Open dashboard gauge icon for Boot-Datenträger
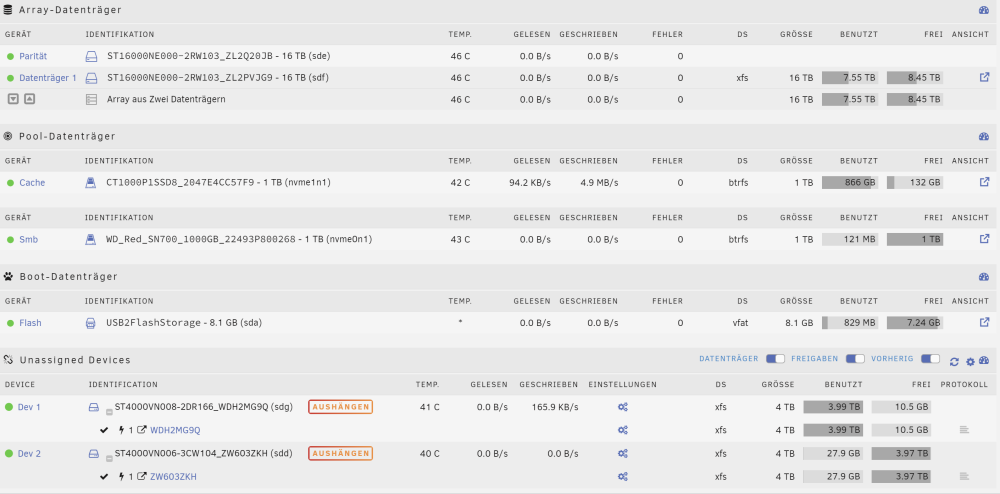 click(983, 277)
